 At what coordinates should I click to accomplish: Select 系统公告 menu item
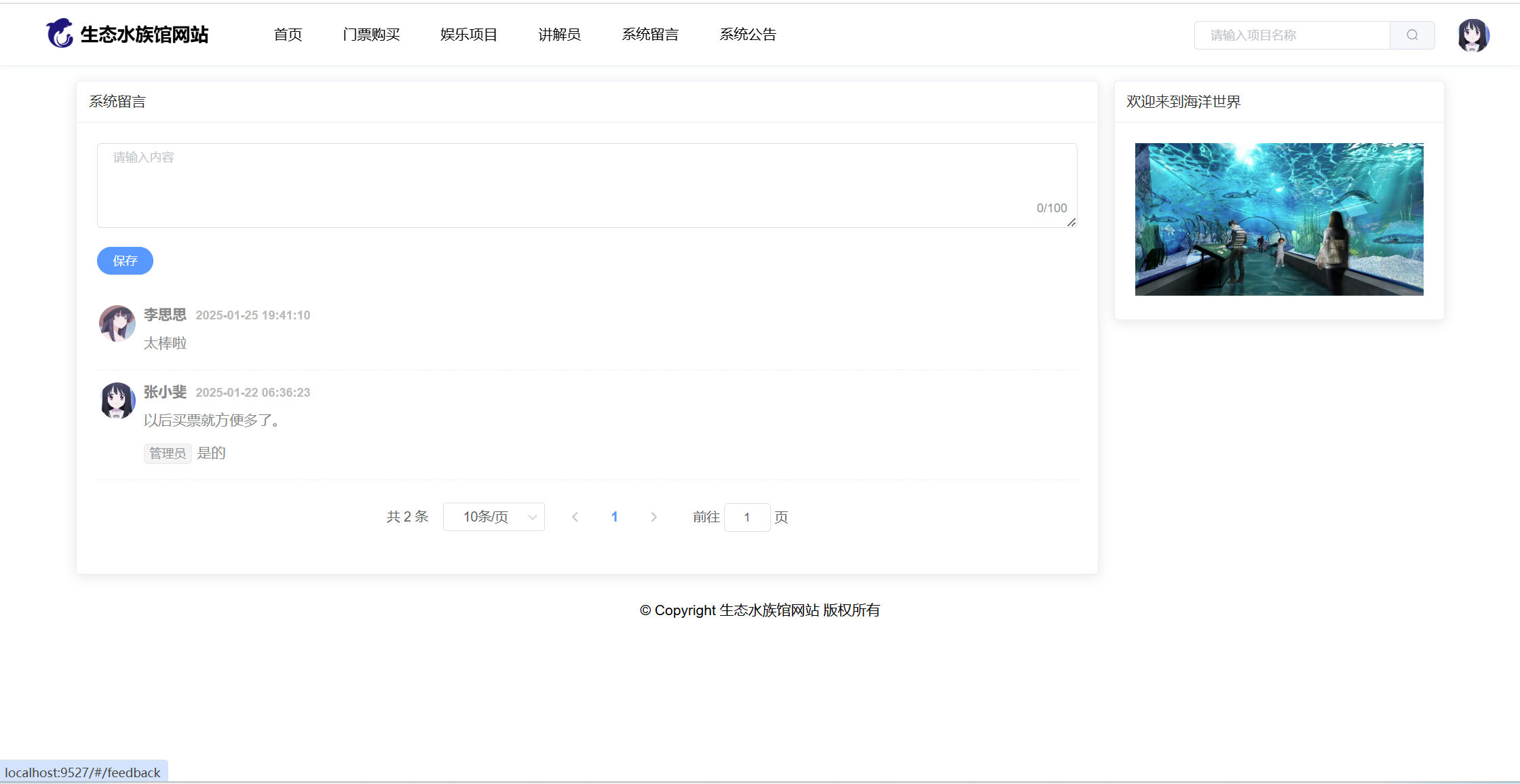click(x=748, y=35)
